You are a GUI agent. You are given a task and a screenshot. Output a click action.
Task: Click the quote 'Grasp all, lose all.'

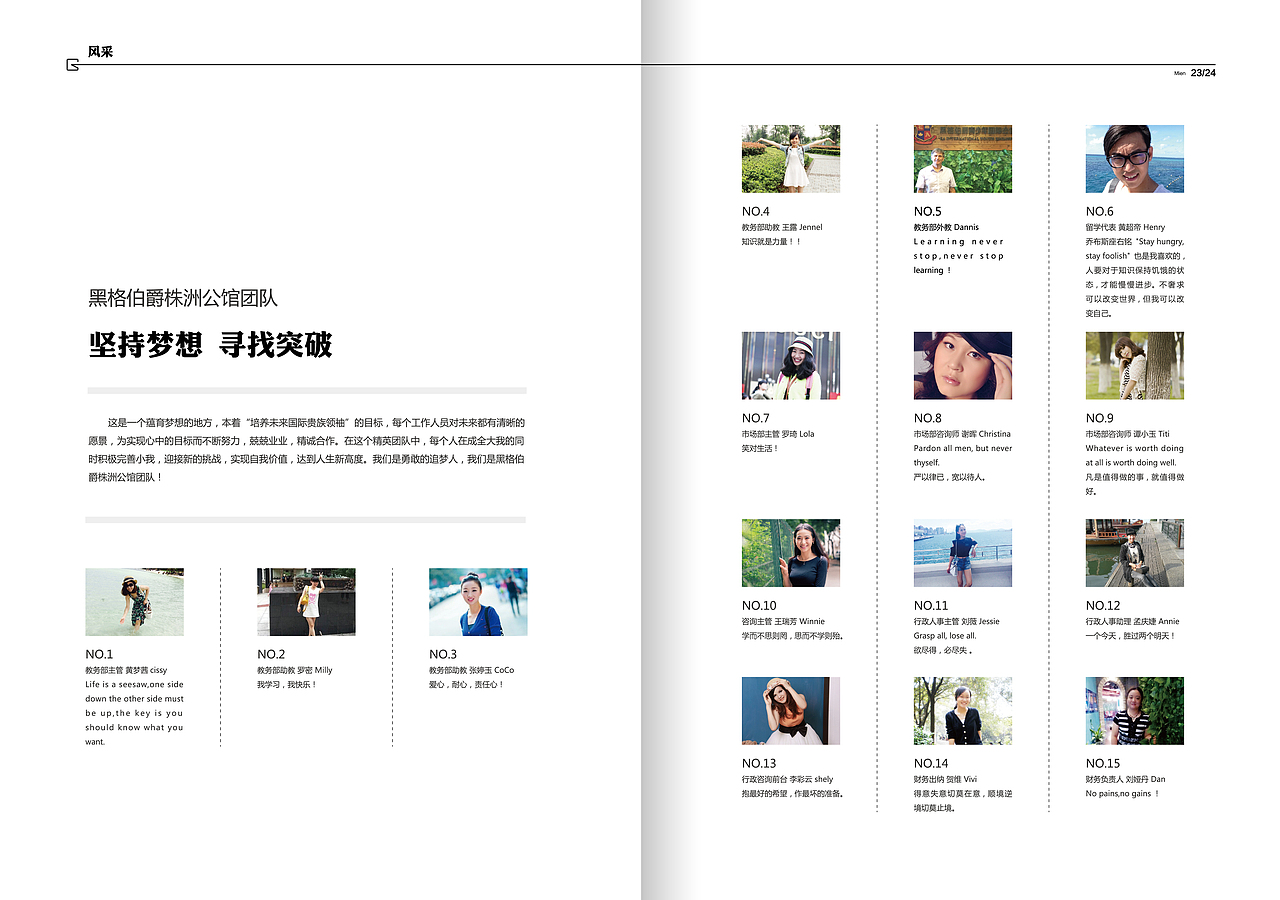(945, 636)
